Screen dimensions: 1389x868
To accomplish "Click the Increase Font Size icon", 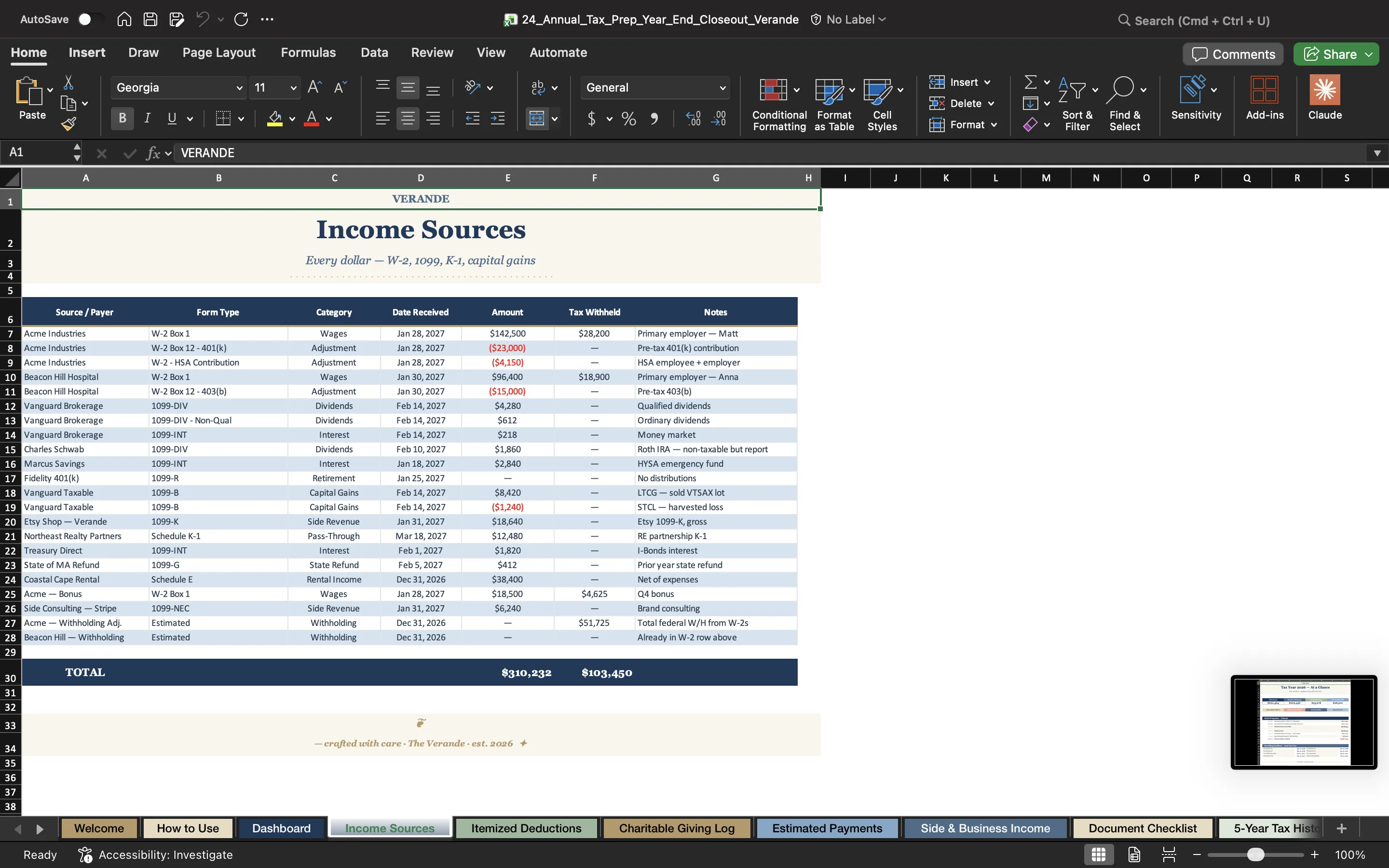I will (314, 87).
